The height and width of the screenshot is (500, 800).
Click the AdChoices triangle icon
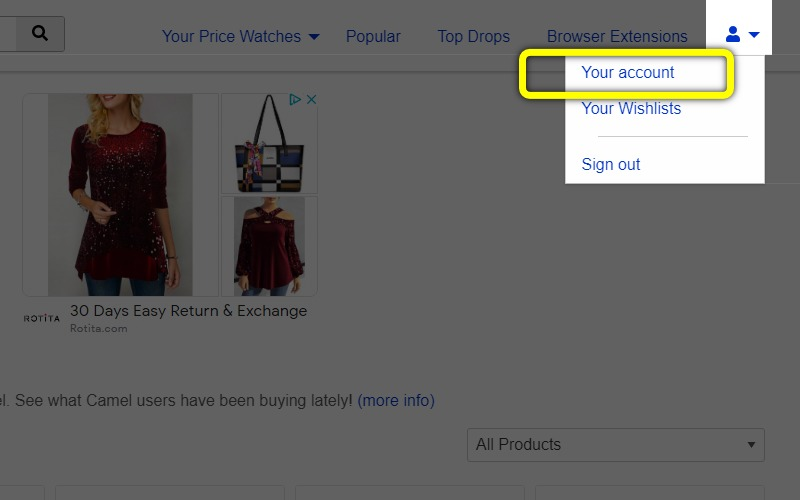pyautogui.click(x=295, y=100)
